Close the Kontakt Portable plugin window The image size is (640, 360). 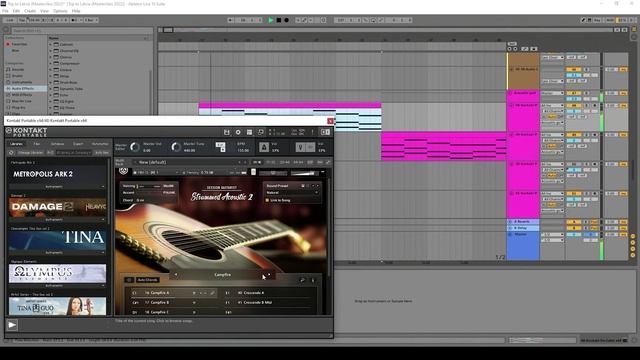(330, 121)
